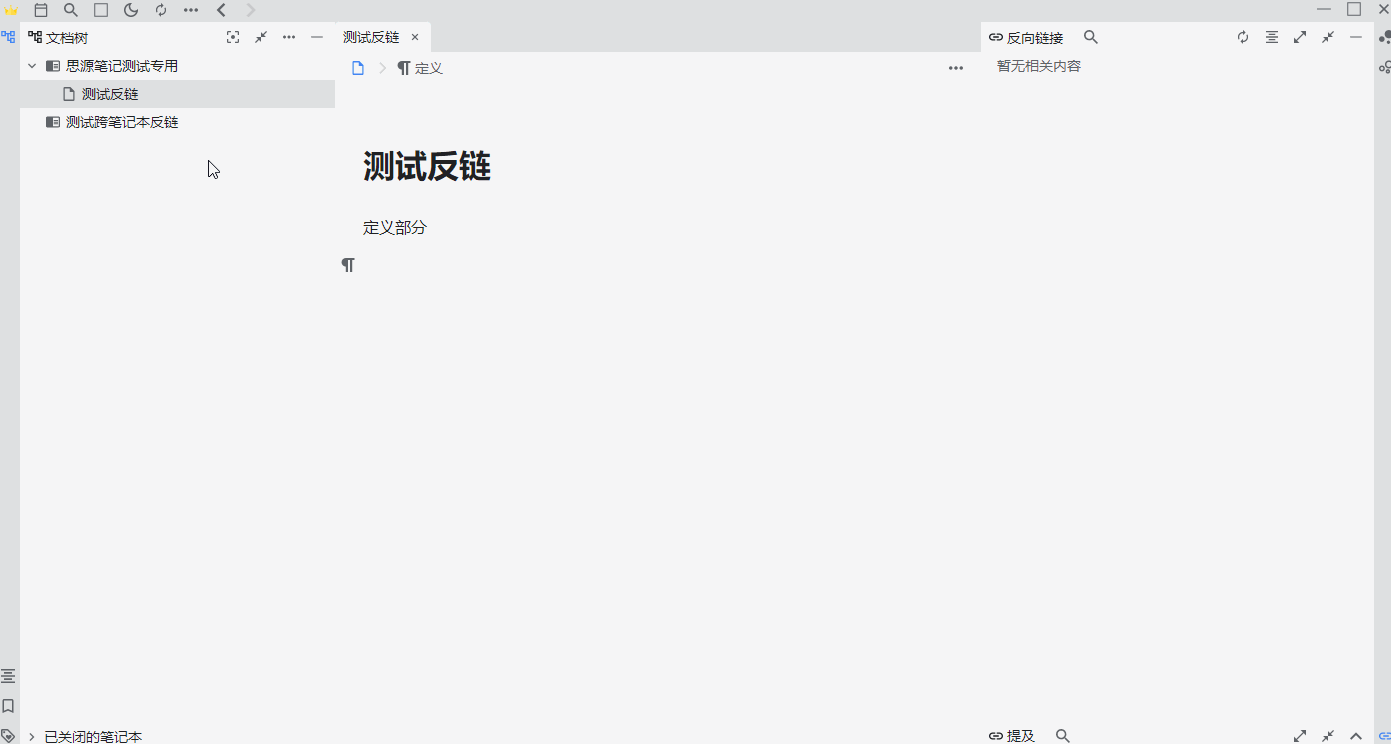The width and height of the screenshot is (1391, 744).
Task: Start data sync with the refresh icon
Action: [161, 10]
